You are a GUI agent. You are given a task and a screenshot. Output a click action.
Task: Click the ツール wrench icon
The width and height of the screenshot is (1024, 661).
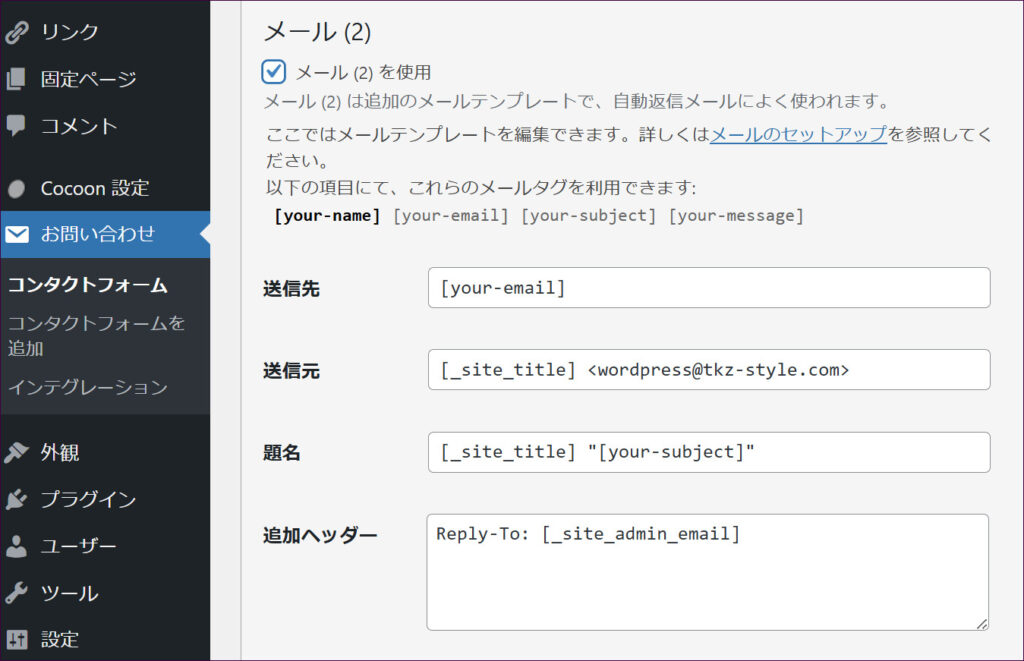click(16, 593)
